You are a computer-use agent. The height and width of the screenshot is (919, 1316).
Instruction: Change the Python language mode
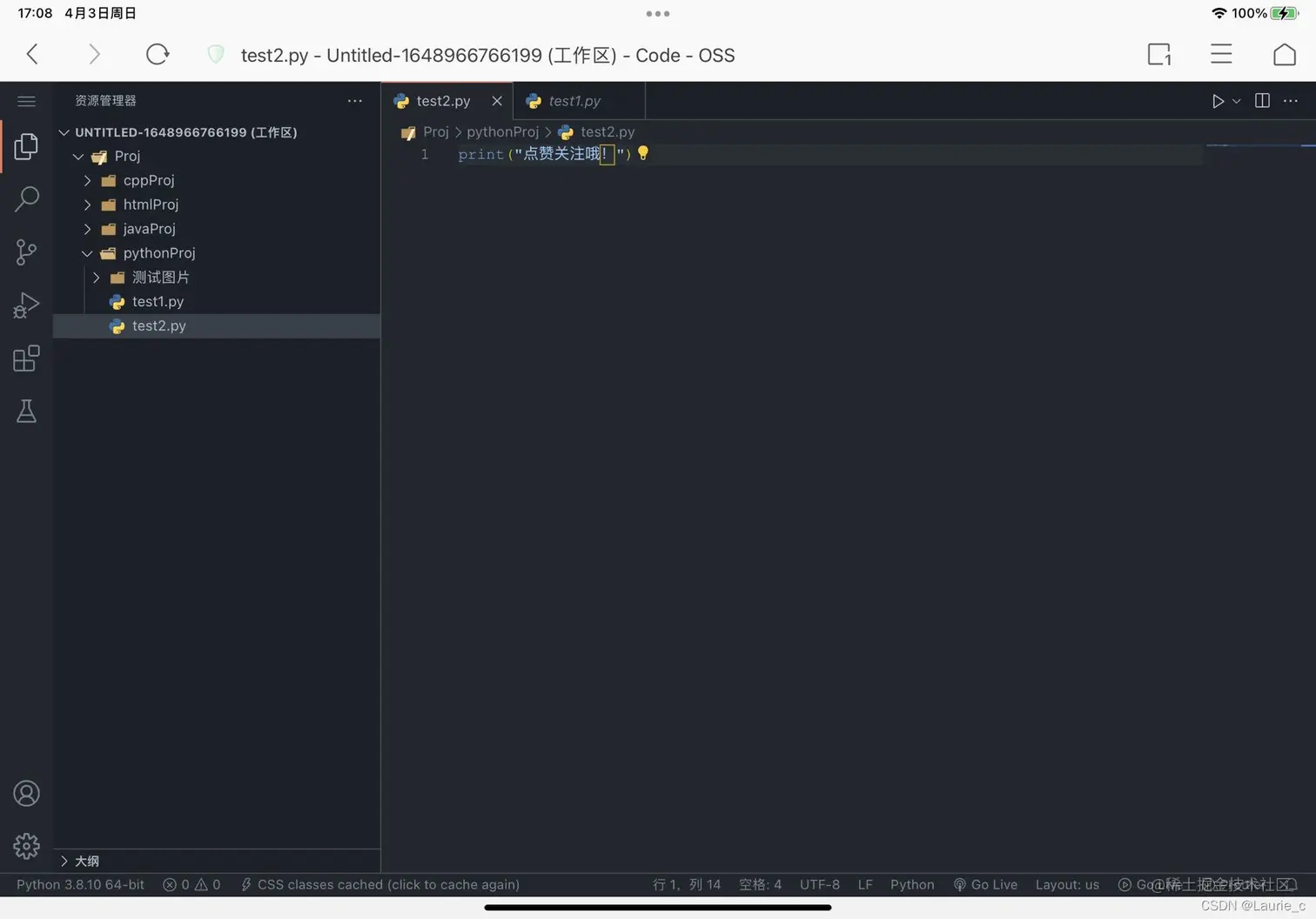[912, 885]
